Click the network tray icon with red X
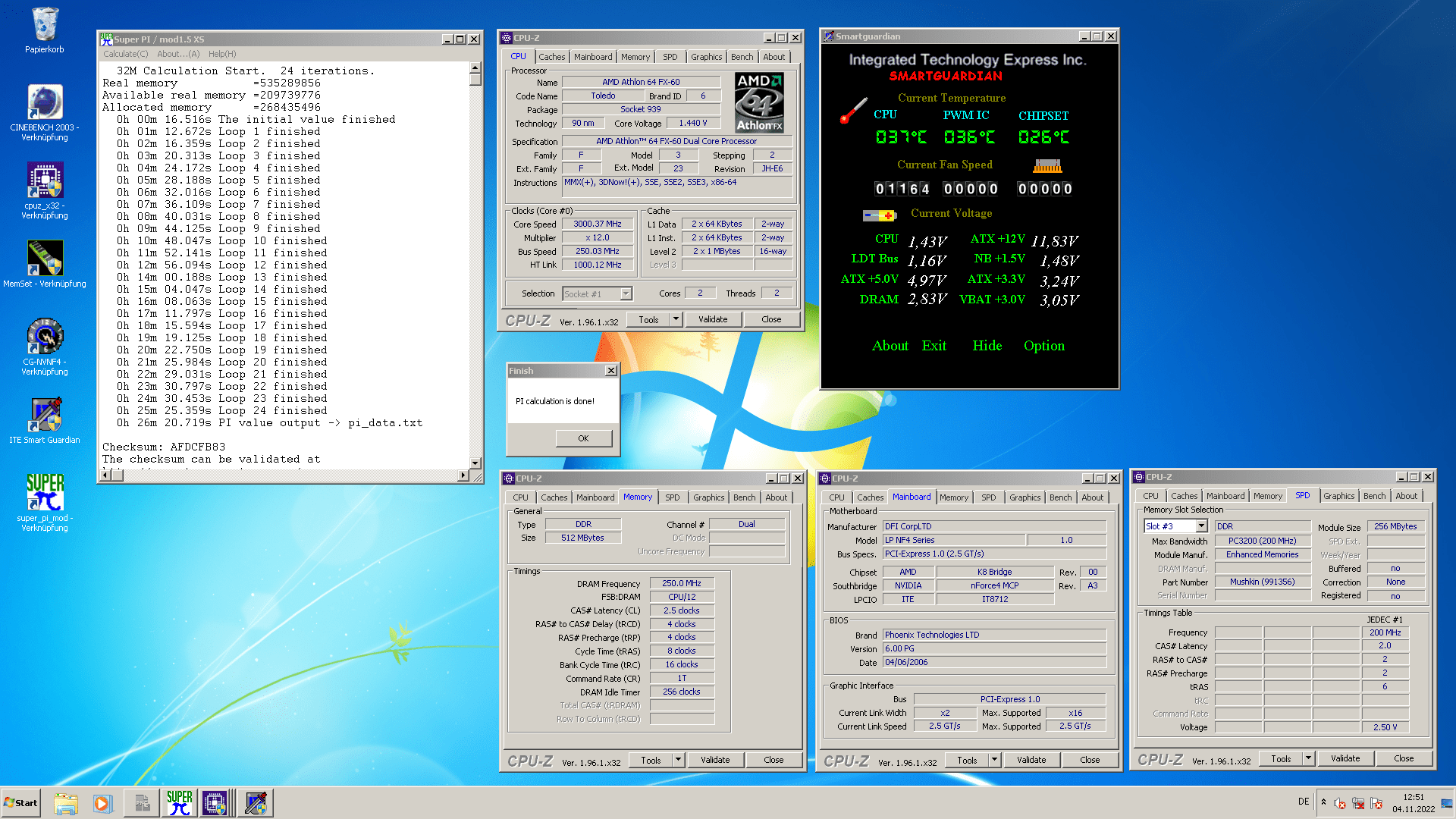1456x819 pixels. [1358, 803]
